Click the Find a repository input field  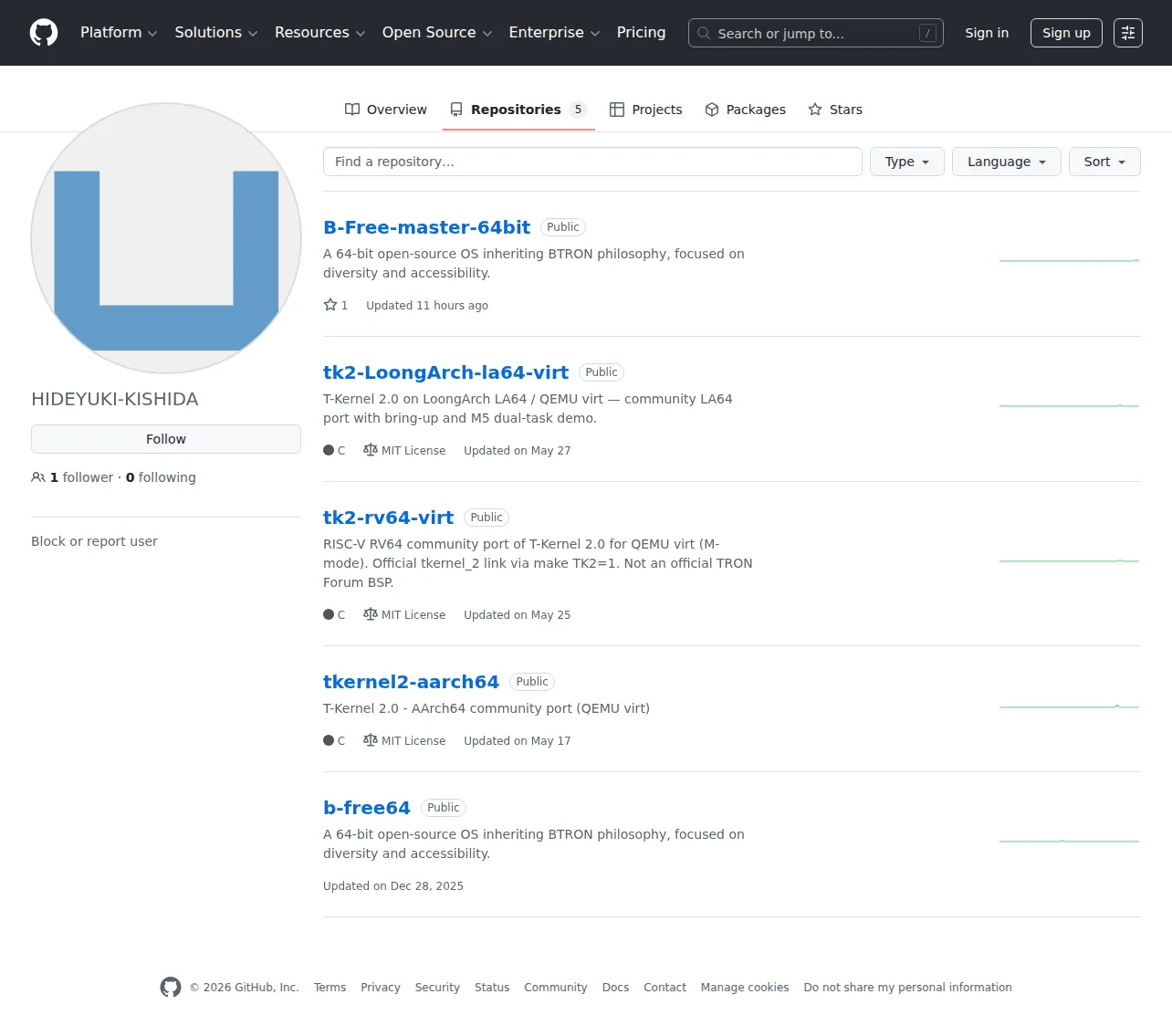click(x=592, y=162)
